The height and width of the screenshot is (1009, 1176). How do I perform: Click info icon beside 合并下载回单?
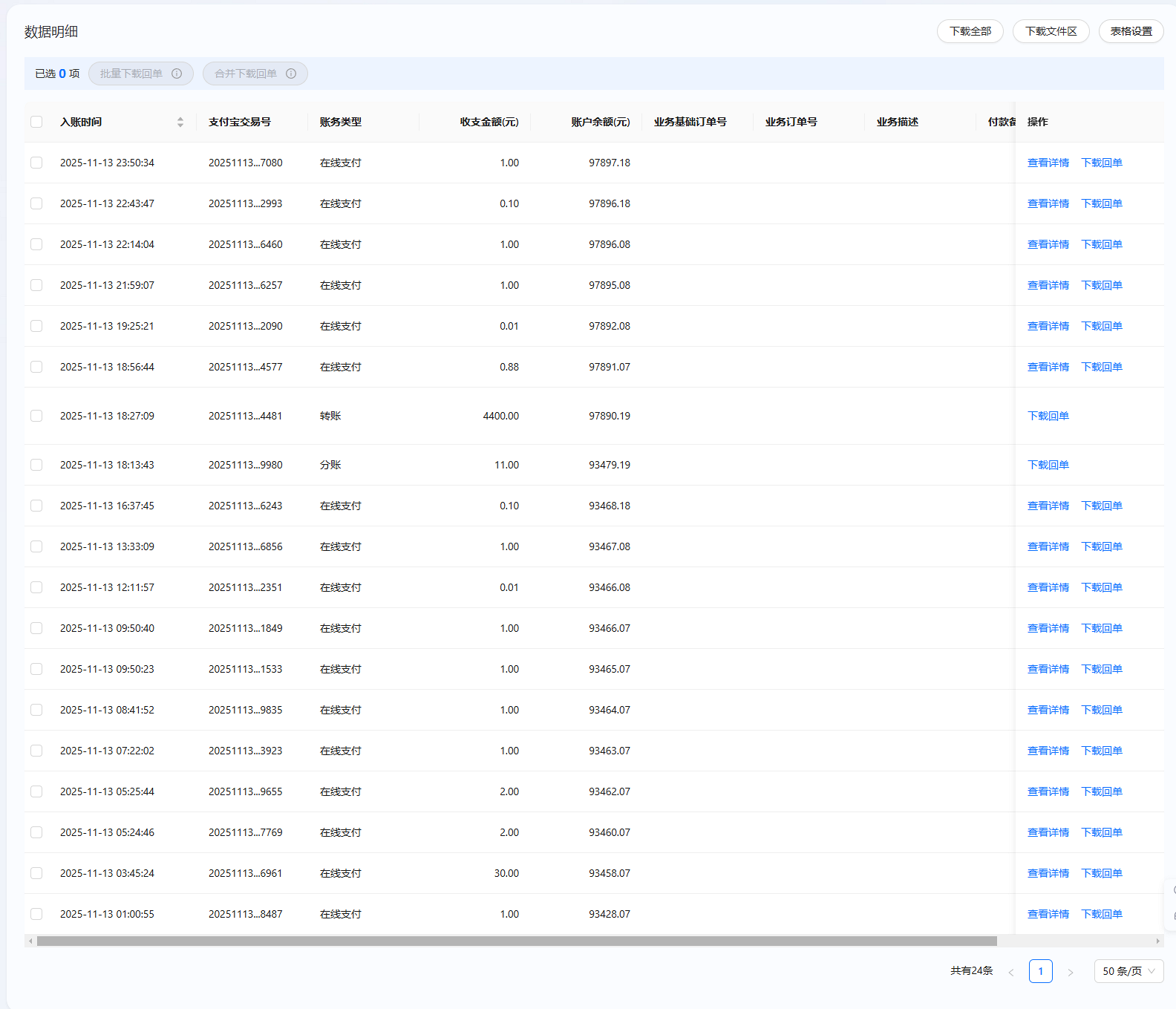(x=291, y=74)
